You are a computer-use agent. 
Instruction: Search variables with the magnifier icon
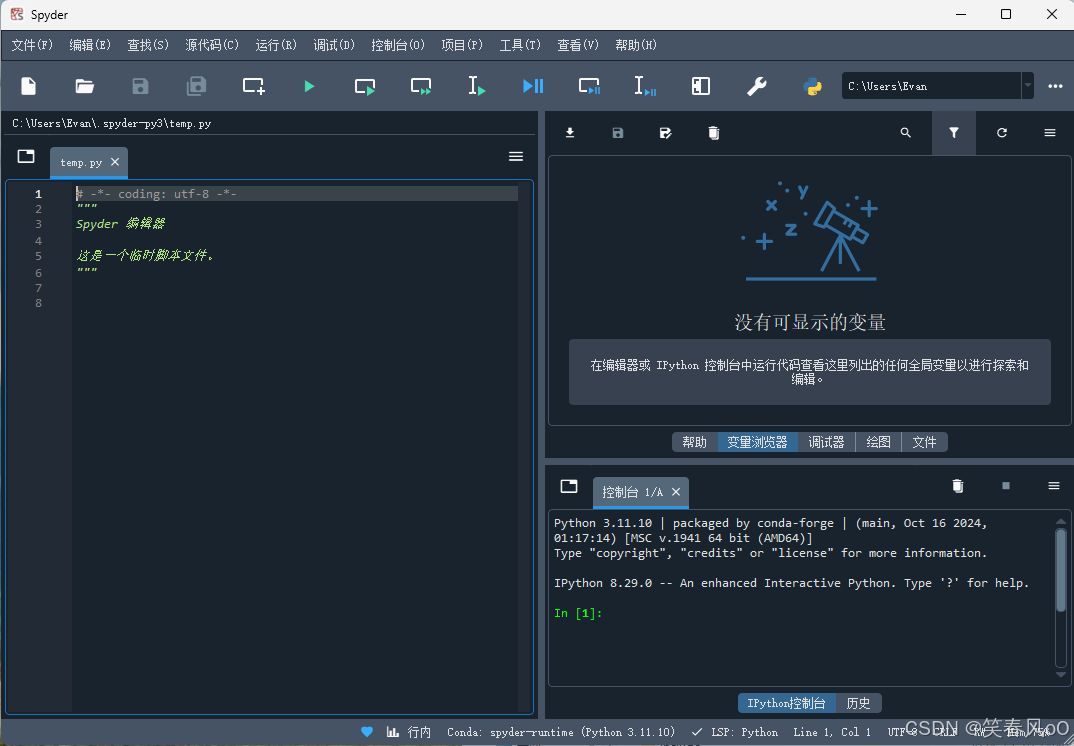coord(906,133)
